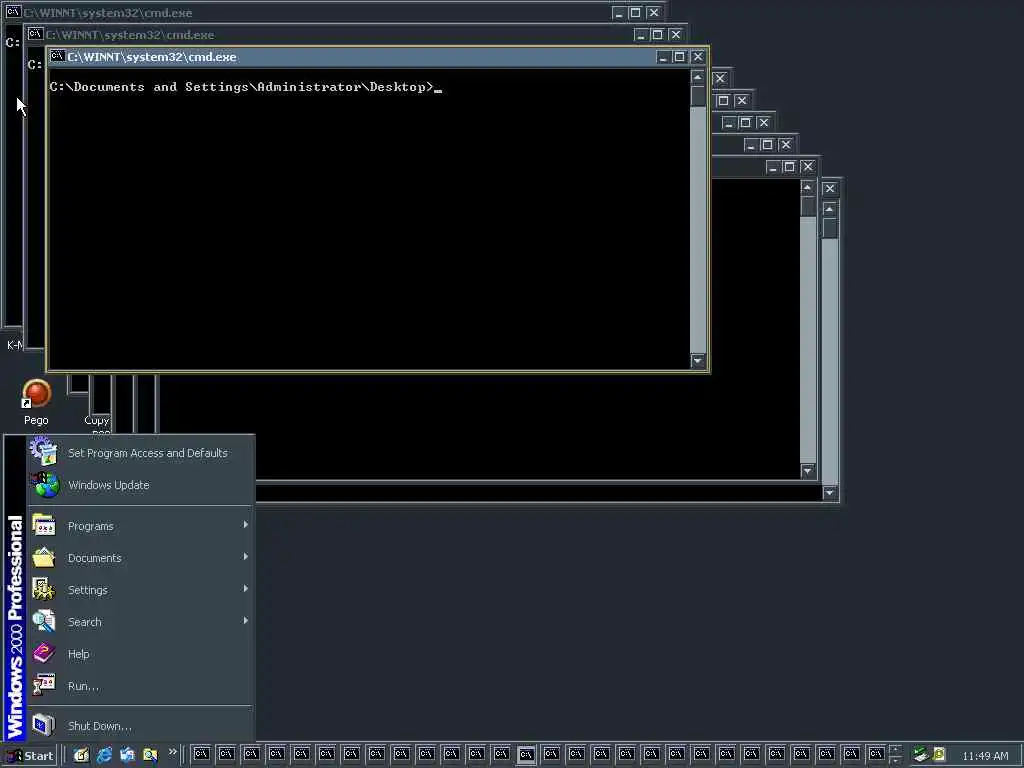This screenshot has height=768, width=1024.
Task: Close the rearmost top-left cmd window
Action: tap(653, 13)
